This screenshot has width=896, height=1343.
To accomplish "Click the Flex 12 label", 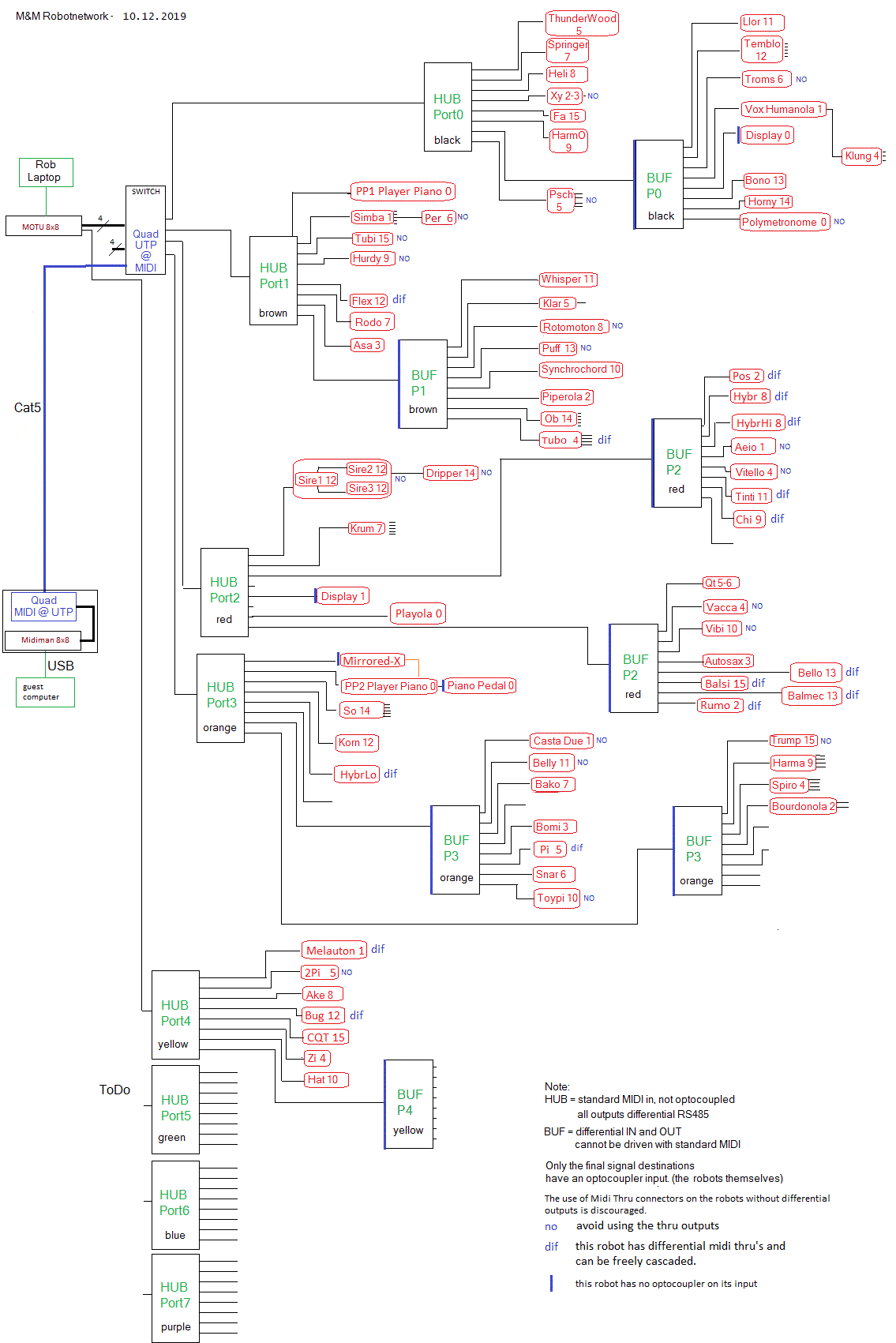I will point(369,301).
